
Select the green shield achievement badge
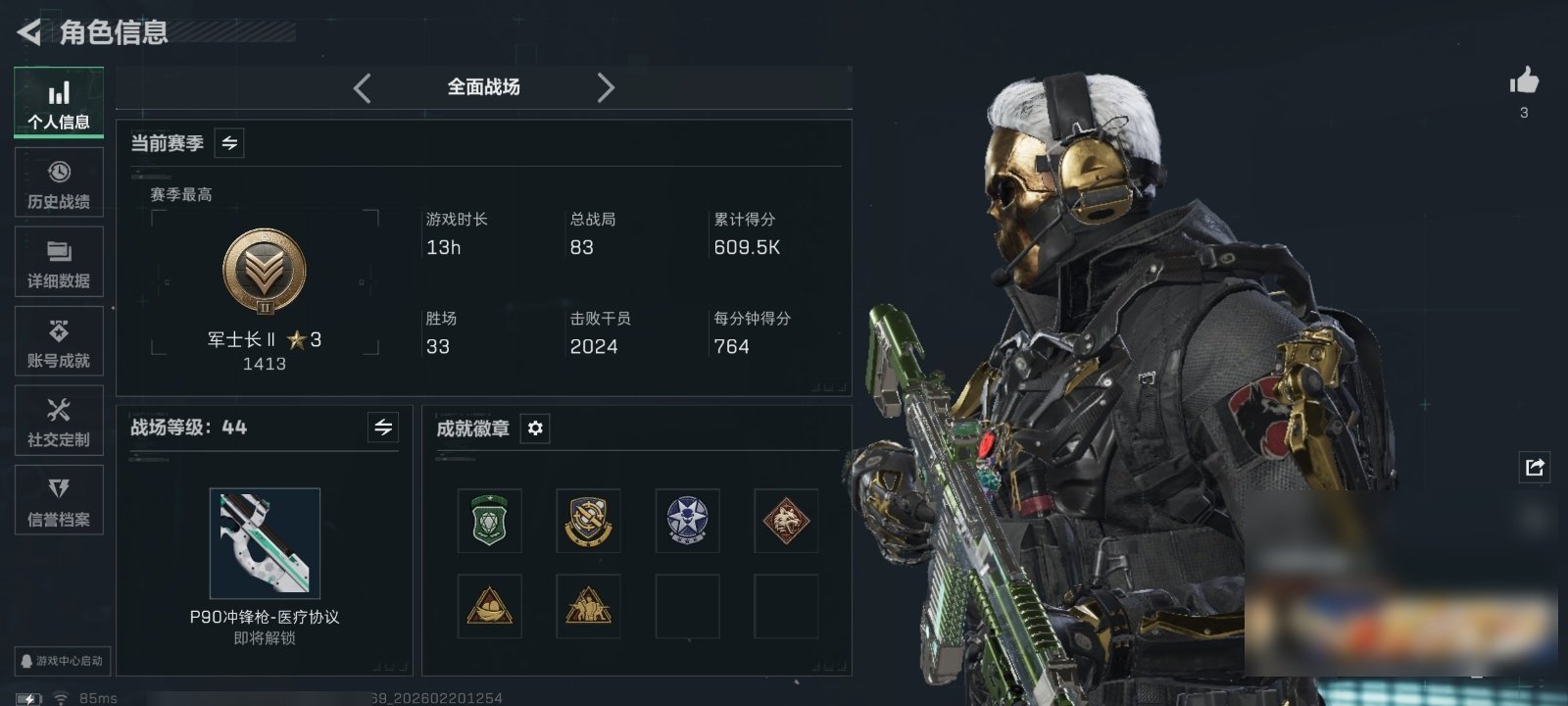pos(490,521)
